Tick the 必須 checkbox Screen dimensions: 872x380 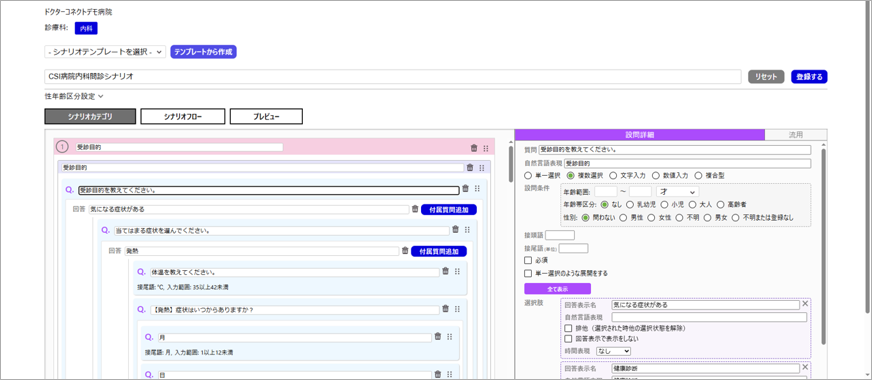[x=528, y=260]
